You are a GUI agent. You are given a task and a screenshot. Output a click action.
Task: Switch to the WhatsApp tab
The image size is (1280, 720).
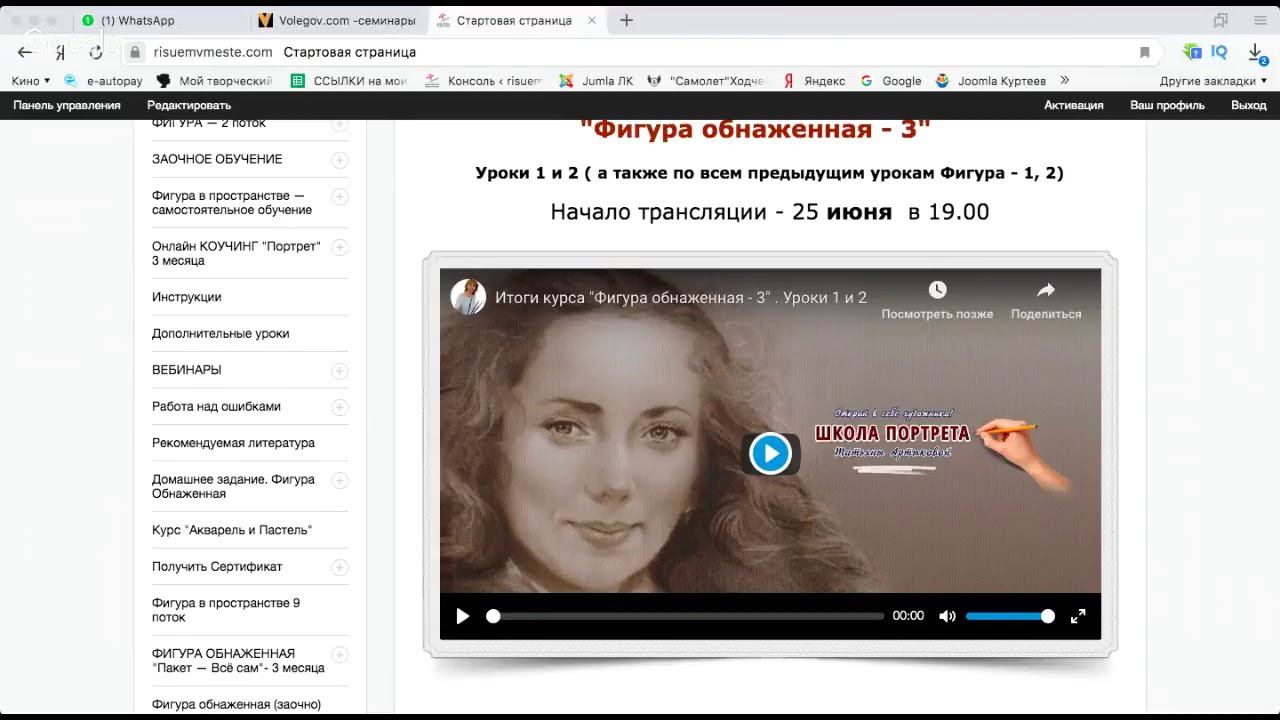click(x=160, y=20)
